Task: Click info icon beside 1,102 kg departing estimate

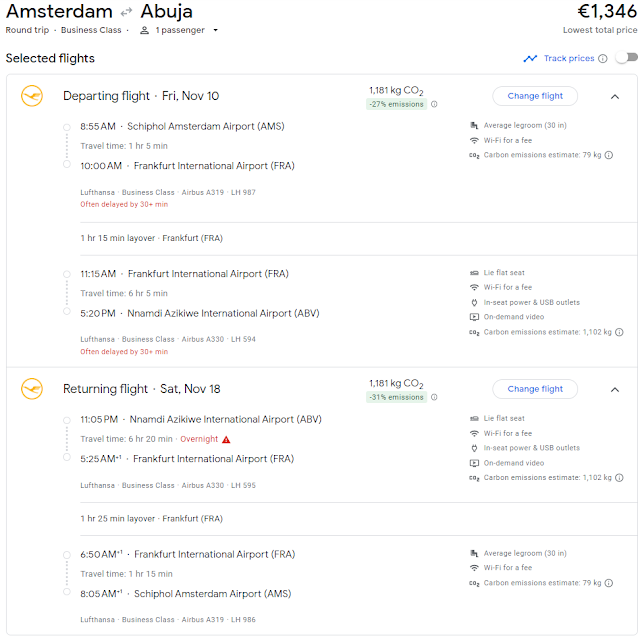Action: (619, 332)
